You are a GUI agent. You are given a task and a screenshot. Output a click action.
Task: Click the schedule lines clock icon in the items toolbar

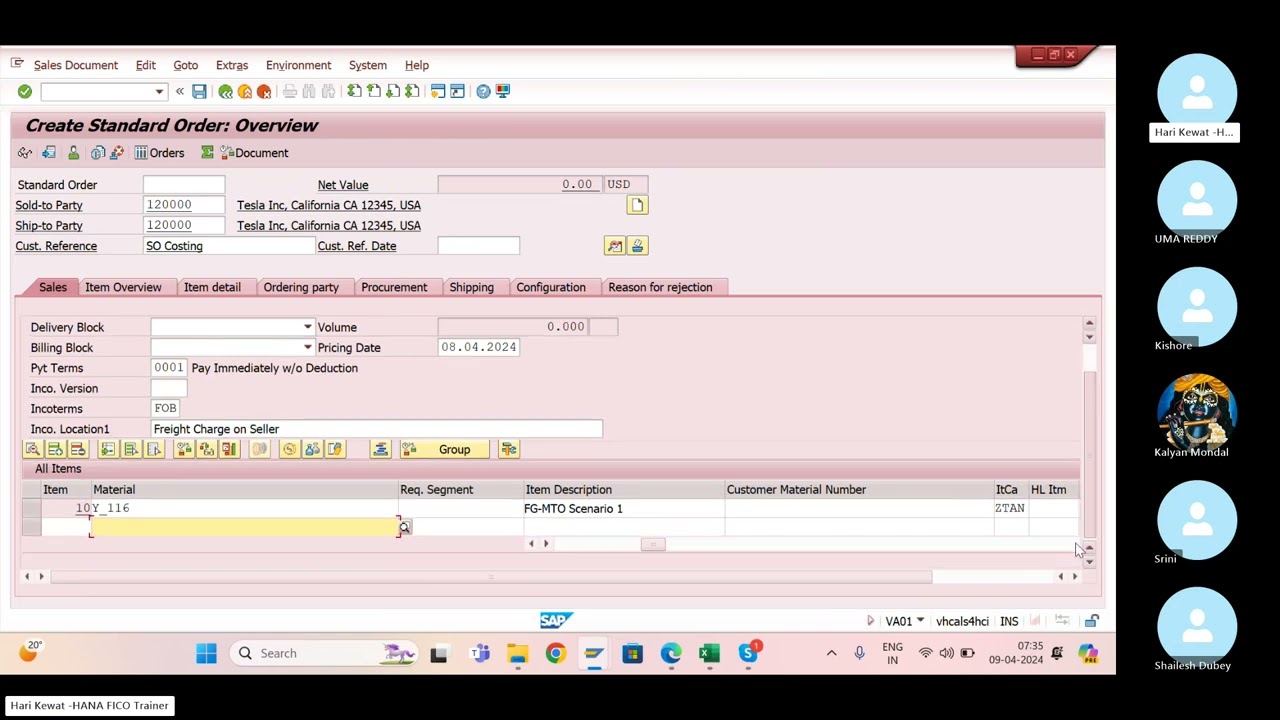[289, 449]
